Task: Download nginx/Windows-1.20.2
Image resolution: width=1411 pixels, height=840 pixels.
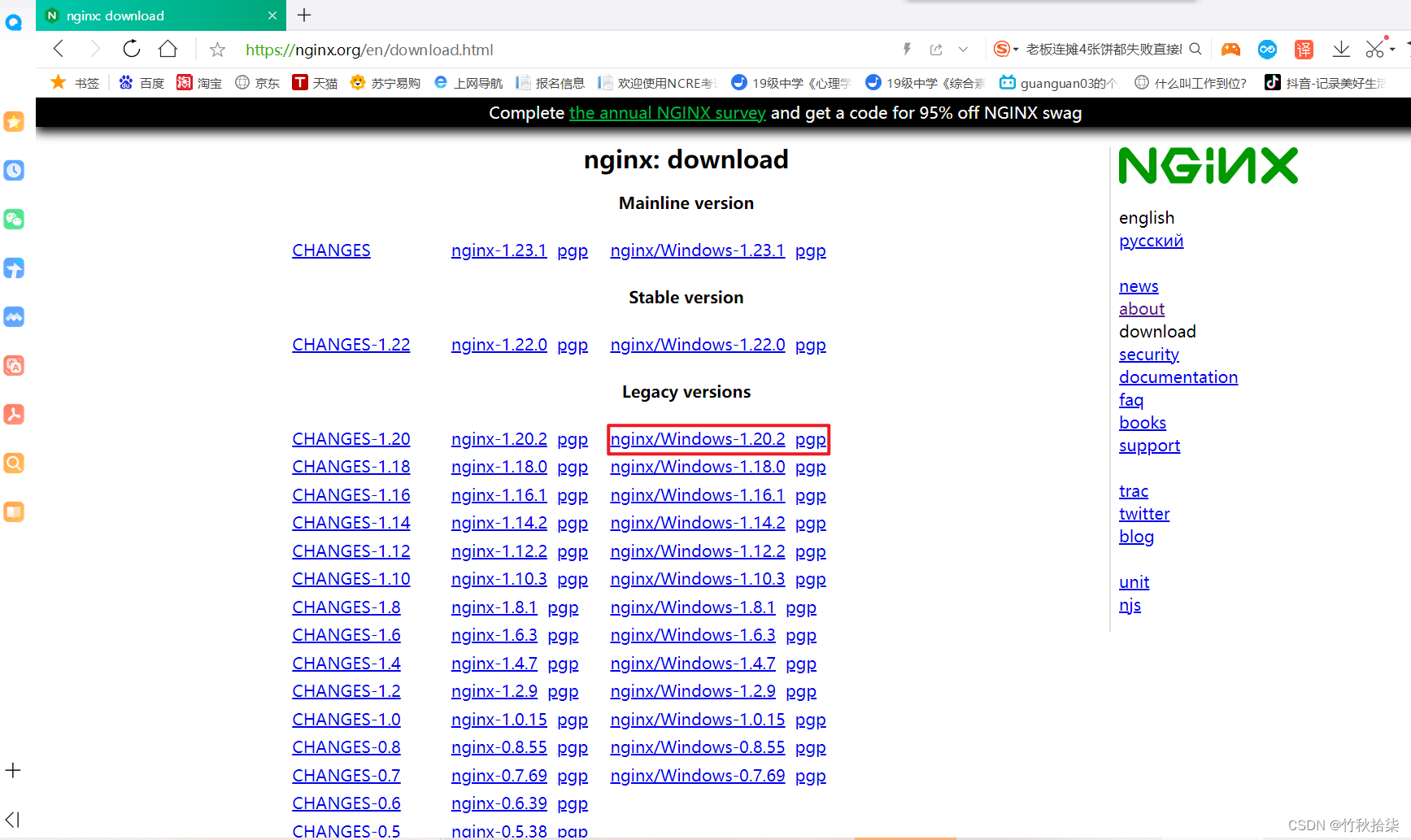Action: 698,438
